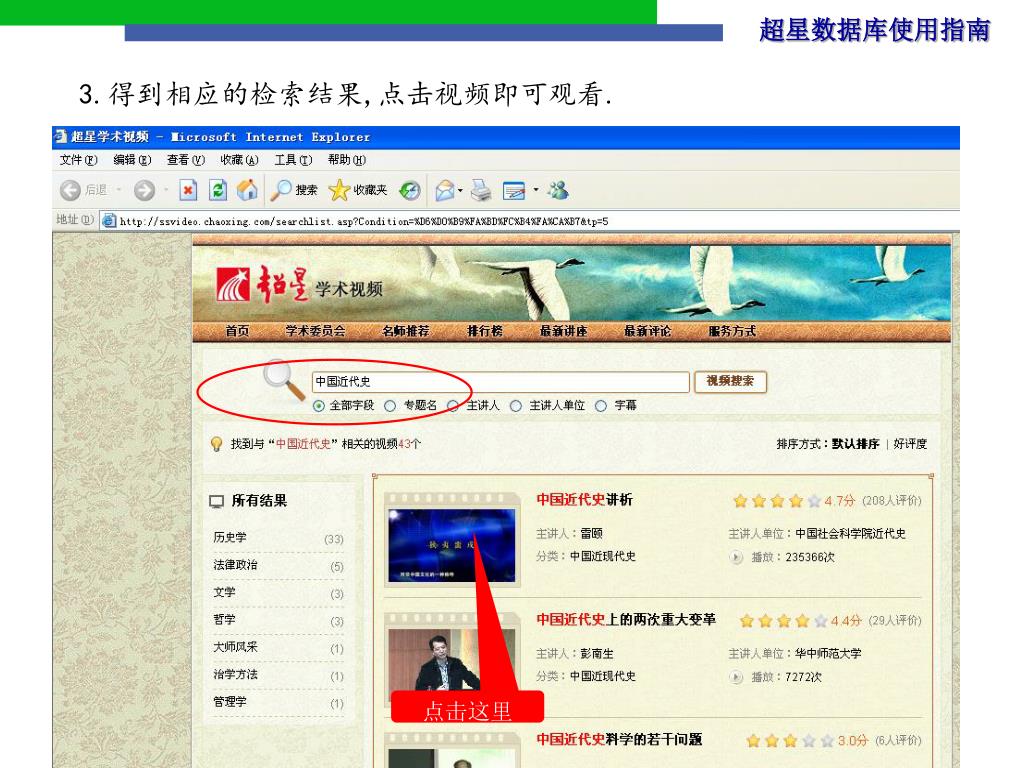Open dropdown arrow beside Edit icon
The width and height of the screenshot is (1024, 768).
pyautogui.click(x=536, y=190)
